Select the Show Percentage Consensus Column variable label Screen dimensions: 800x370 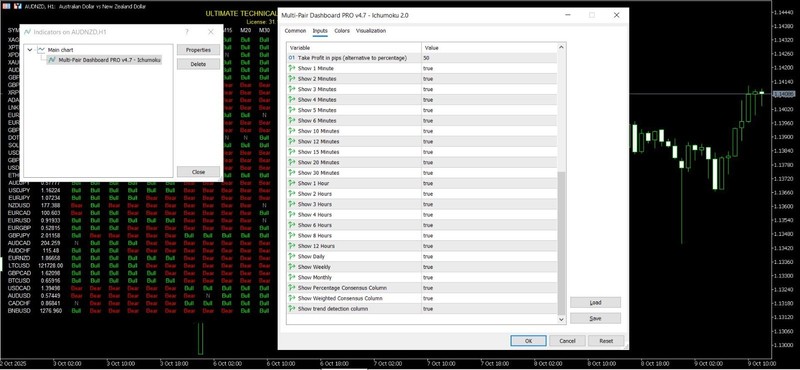point(342,288)
